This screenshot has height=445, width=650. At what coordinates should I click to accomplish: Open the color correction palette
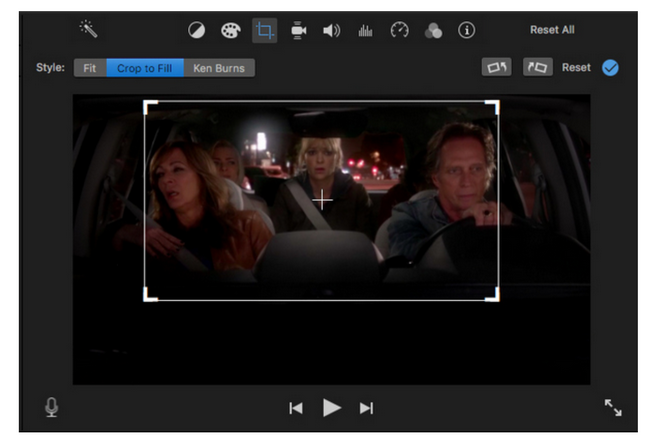(x=230, y=31)
